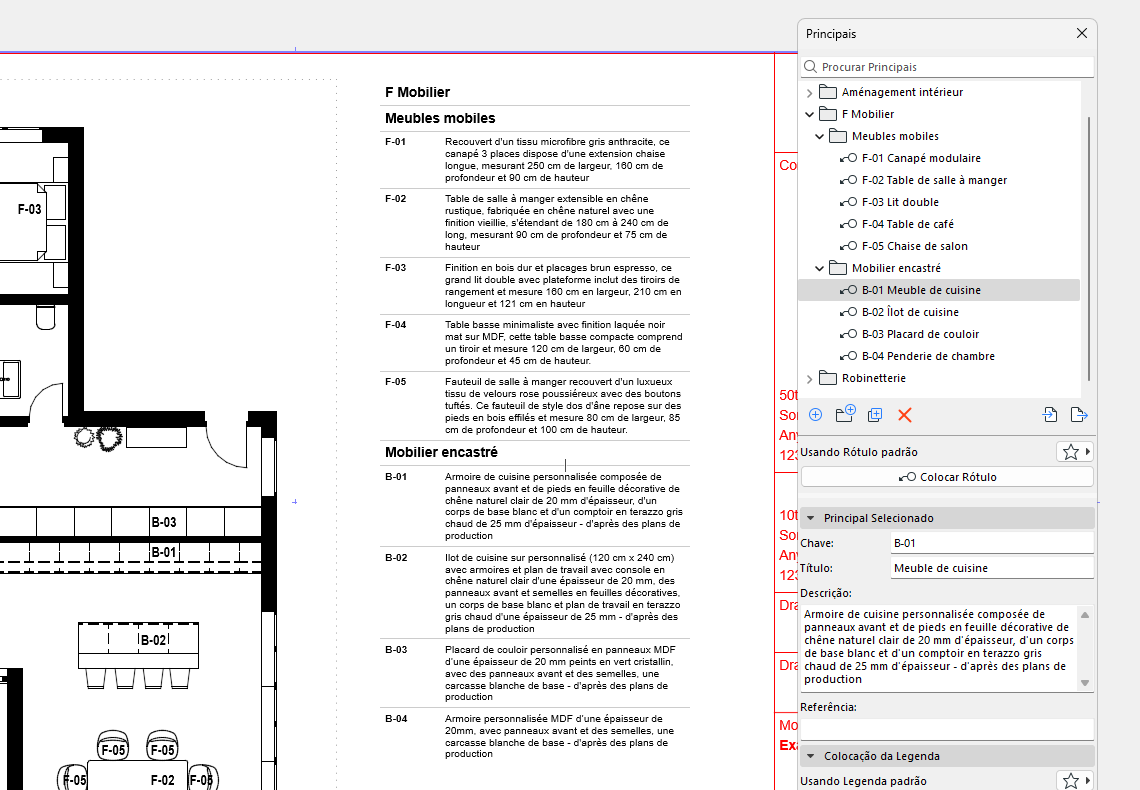
Task: Select F-04 Table de café keynote
Action: click(x=907, y=224)
